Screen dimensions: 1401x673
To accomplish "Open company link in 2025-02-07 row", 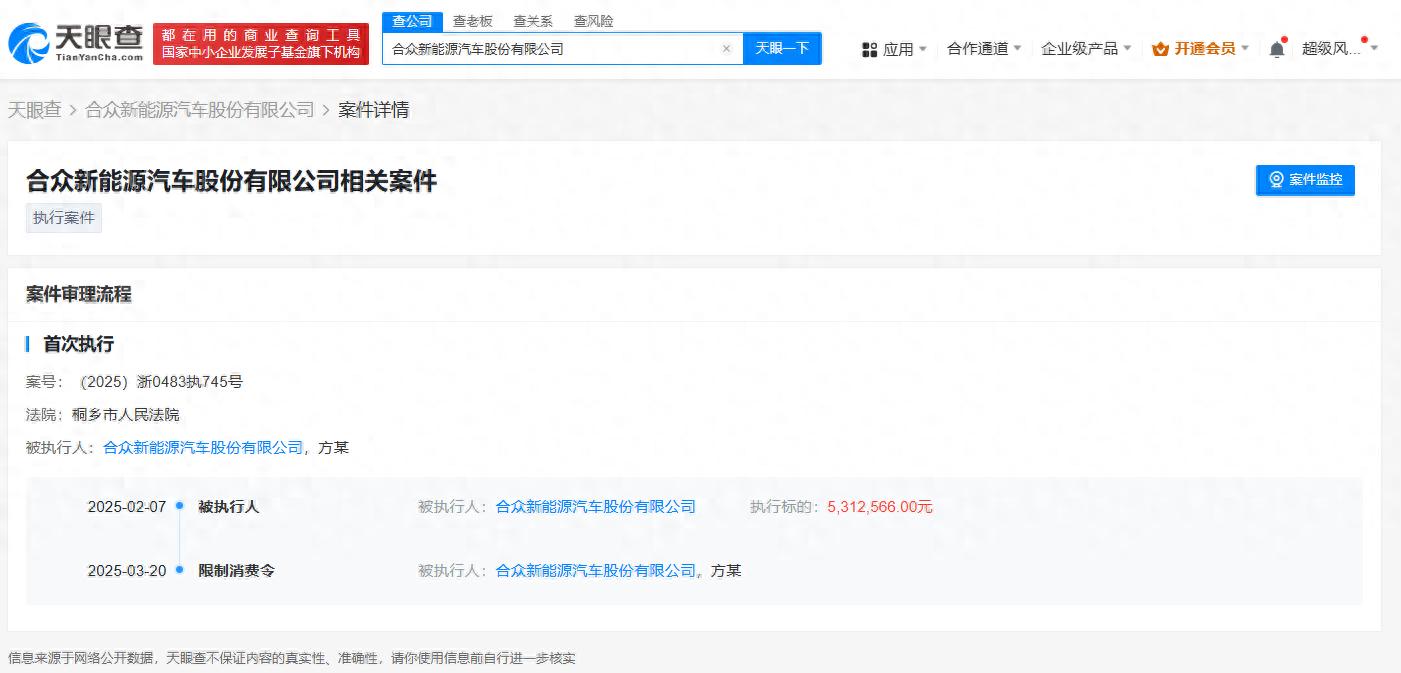I will point(596,506).
